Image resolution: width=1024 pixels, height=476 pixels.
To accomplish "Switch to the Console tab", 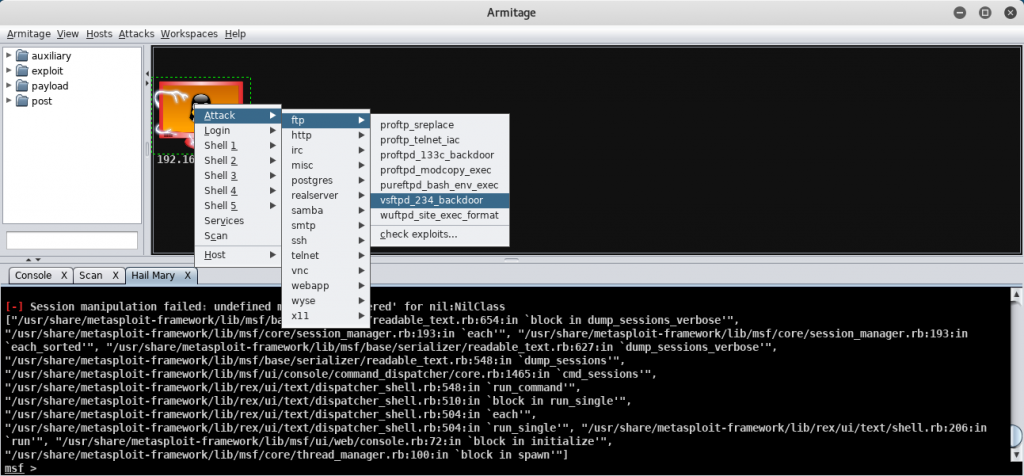I will coord(32,275).
